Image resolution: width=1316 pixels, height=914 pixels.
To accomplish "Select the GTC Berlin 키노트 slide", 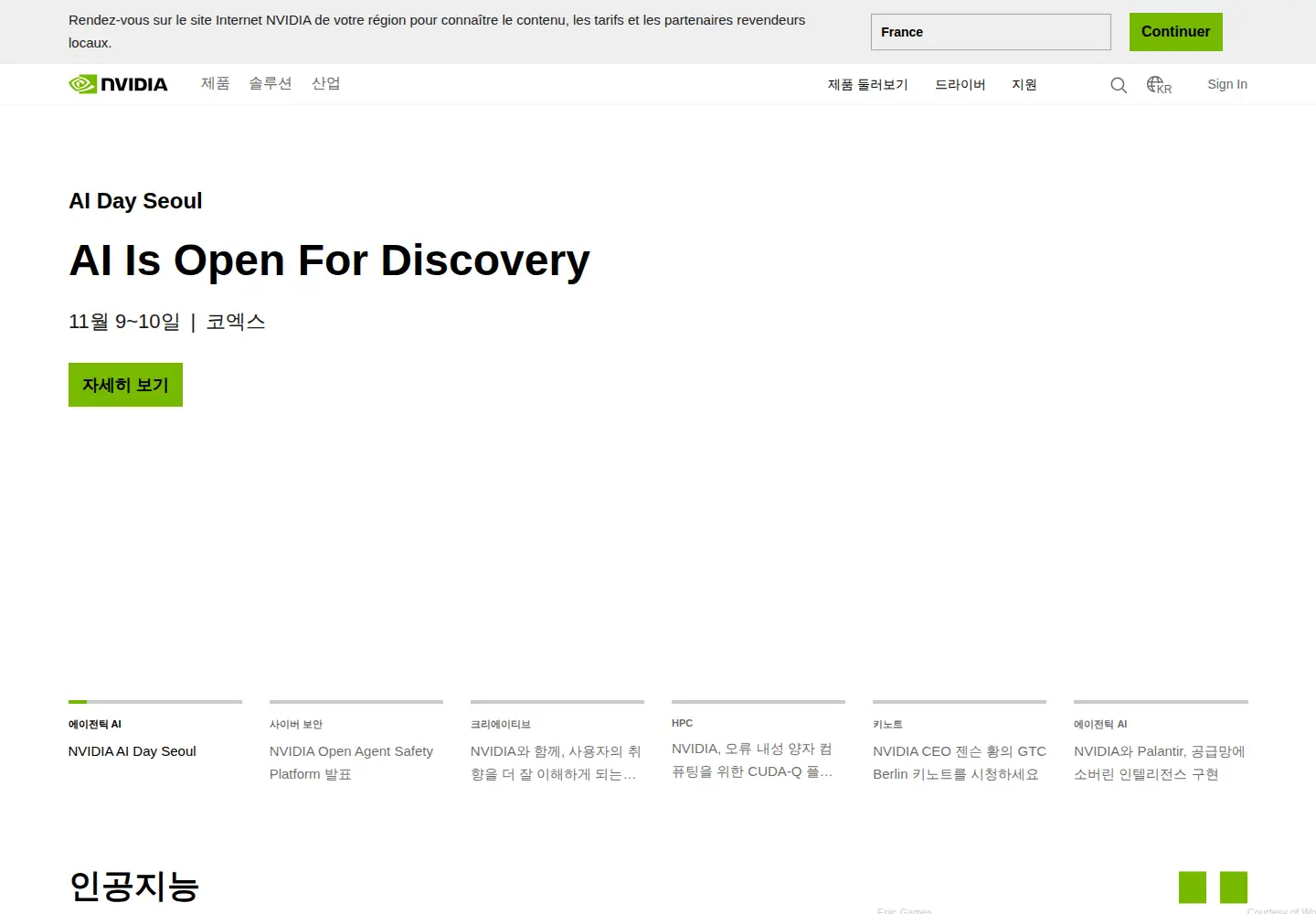I will pyautogui.click(x=960, y=742).
